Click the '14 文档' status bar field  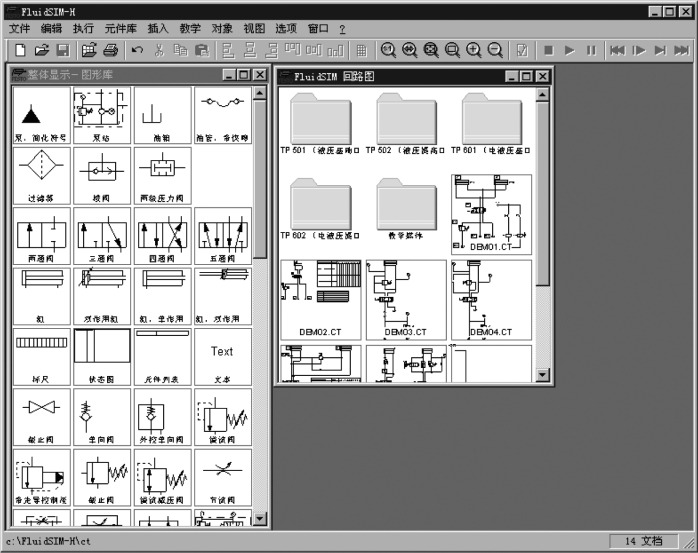tap(644, 541)
